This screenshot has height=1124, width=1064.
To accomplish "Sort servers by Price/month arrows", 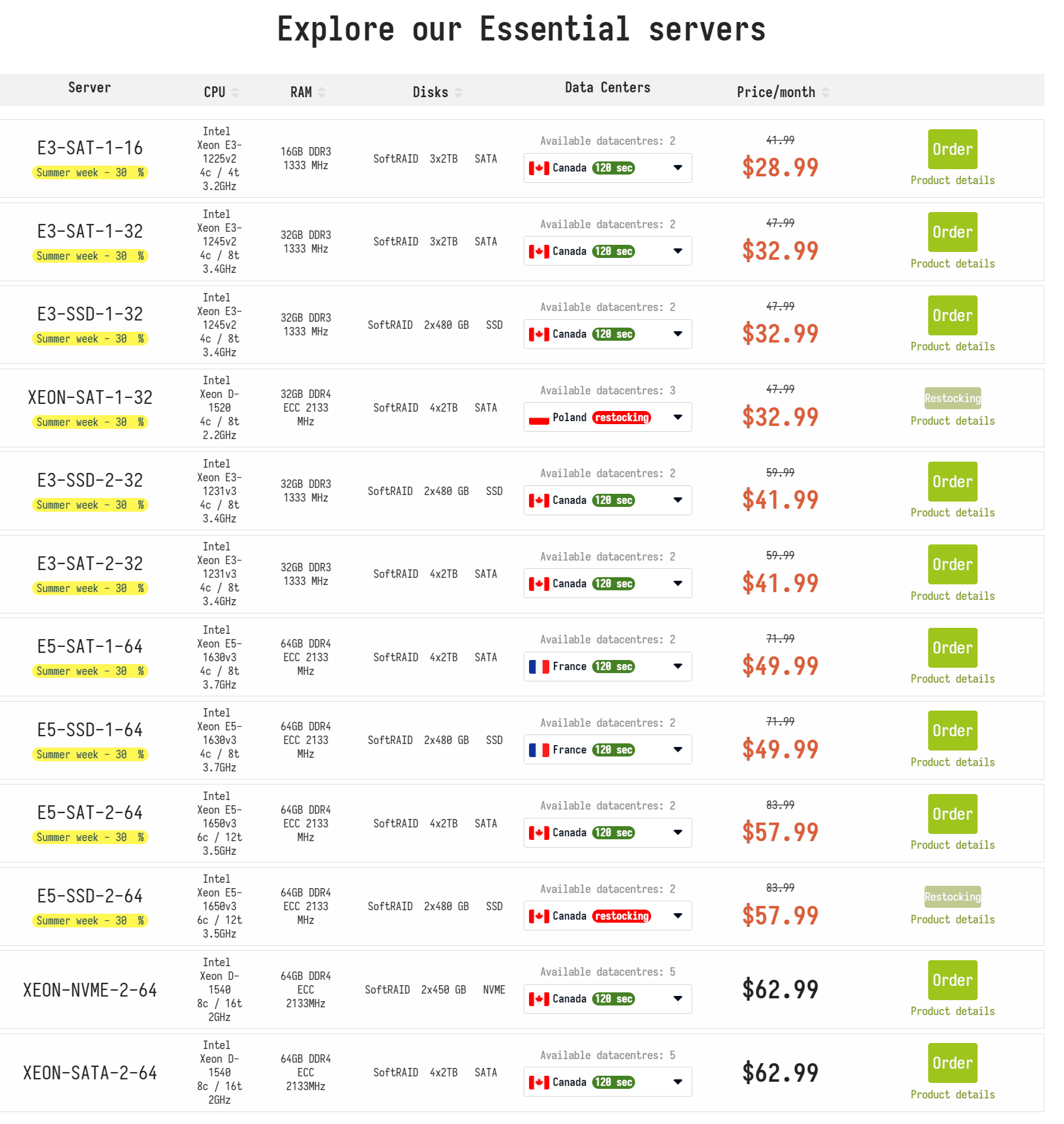I will click(825, 92).
